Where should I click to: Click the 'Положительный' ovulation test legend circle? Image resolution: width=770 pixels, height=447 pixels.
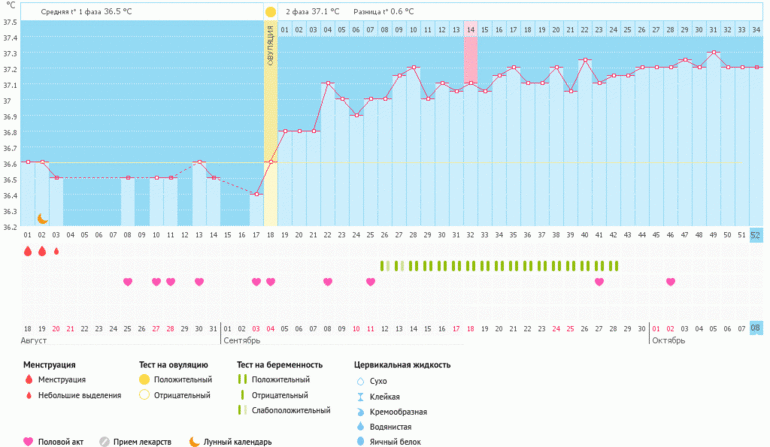coord(144,380)
